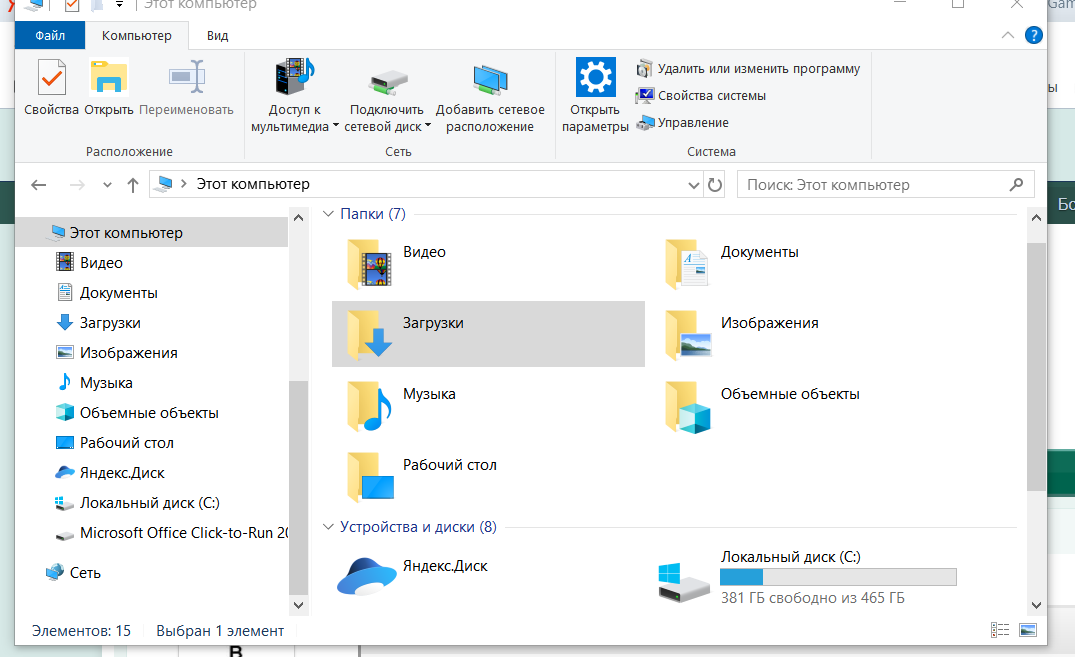Screen dimensions: 1075x657
Task: Open the recent locations dropdown arrow
Action: [x=107, y=184]
